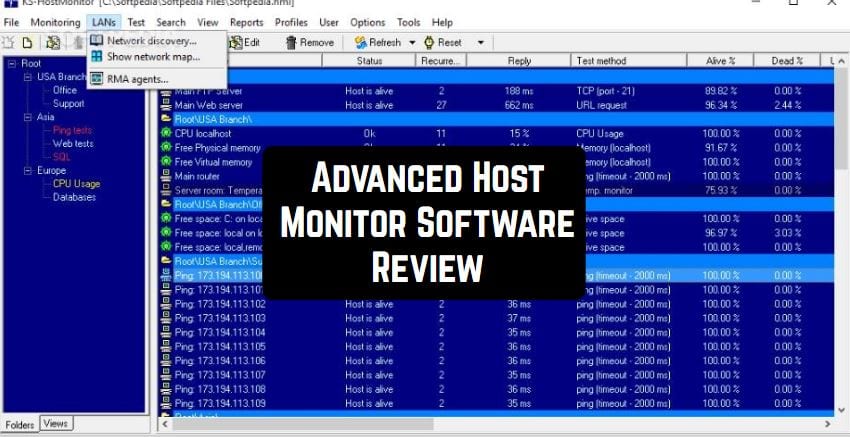Sort by the Alive % column header

(x=720, y=61)
